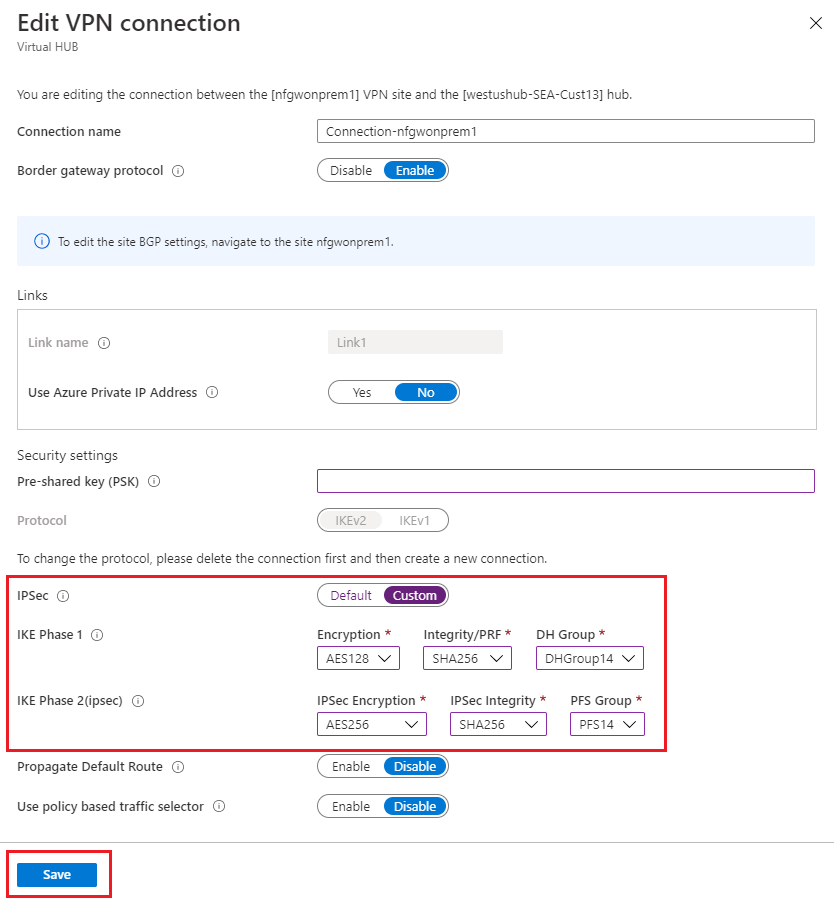Disable Border gateway protocol

coord(351,171)
